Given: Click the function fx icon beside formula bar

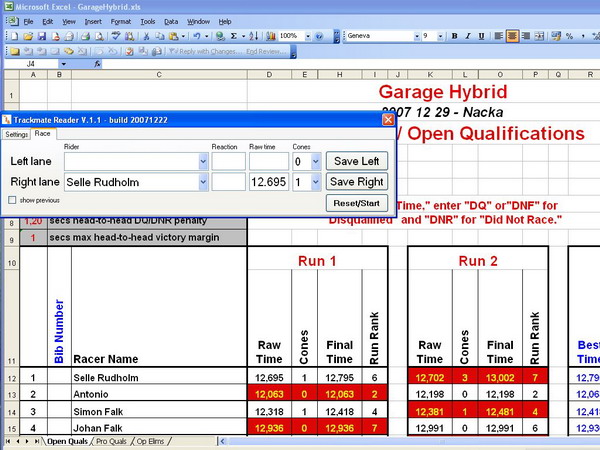Looking at the screenshot, I should [x=98, y=64].
